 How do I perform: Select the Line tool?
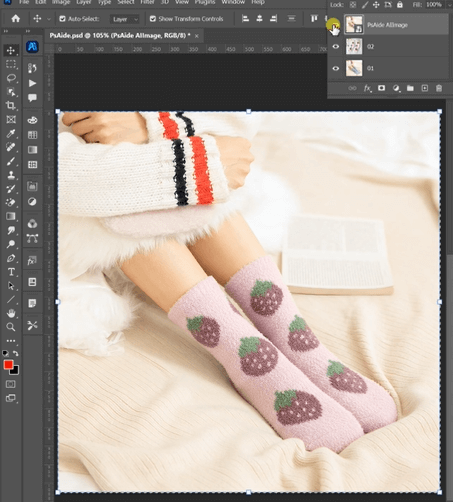[x=11, y=299]
